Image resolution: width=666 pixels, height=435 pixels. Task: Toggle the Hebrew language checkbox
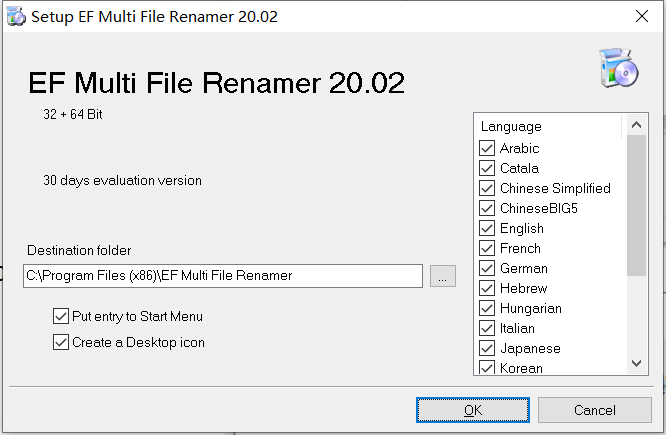point(487,288)
